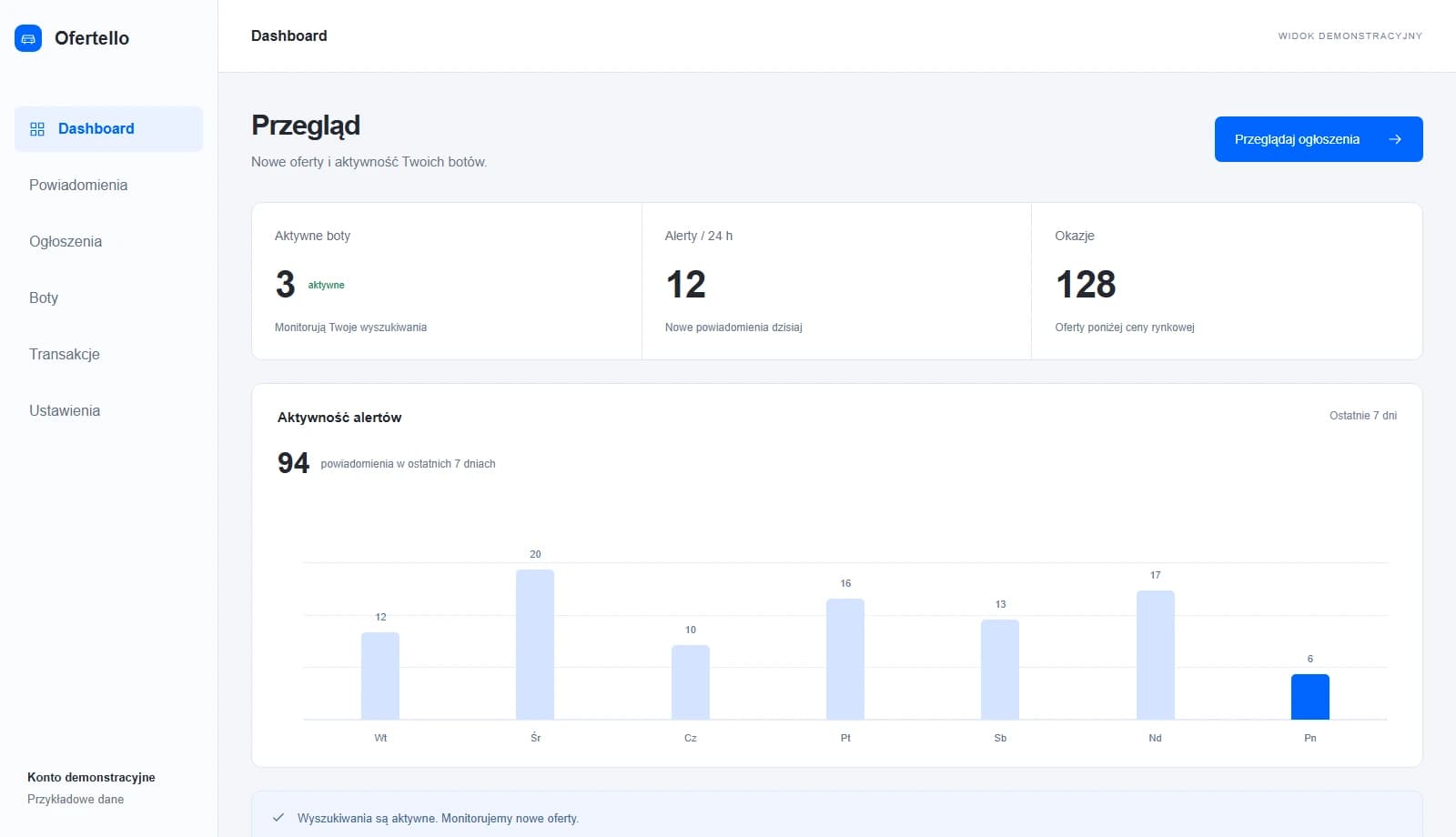Click "Nowe powiadomienia dzisiaj" caption

(733, 328)
